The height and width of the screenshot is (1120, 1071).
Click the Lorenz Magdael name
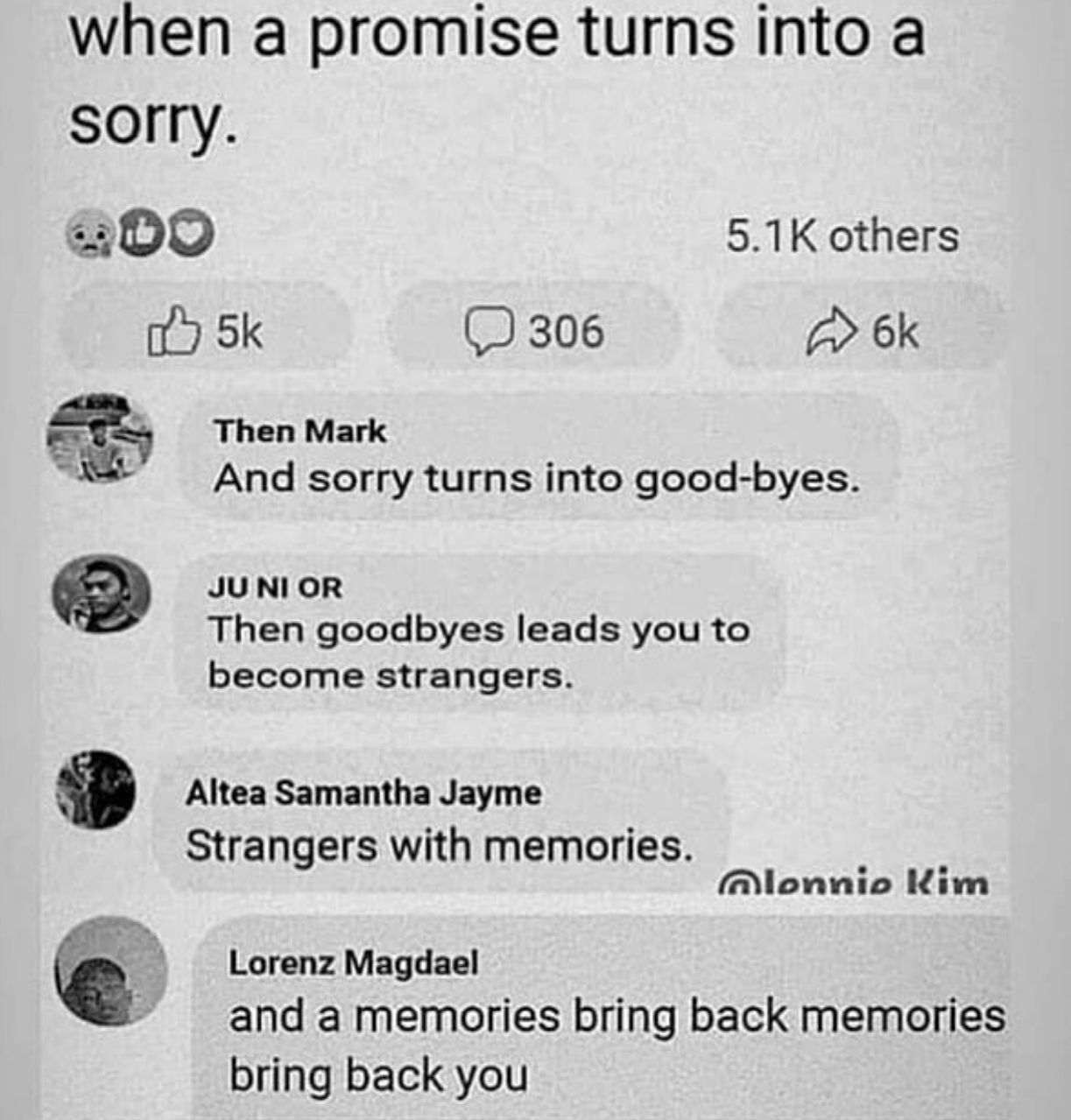354,962
